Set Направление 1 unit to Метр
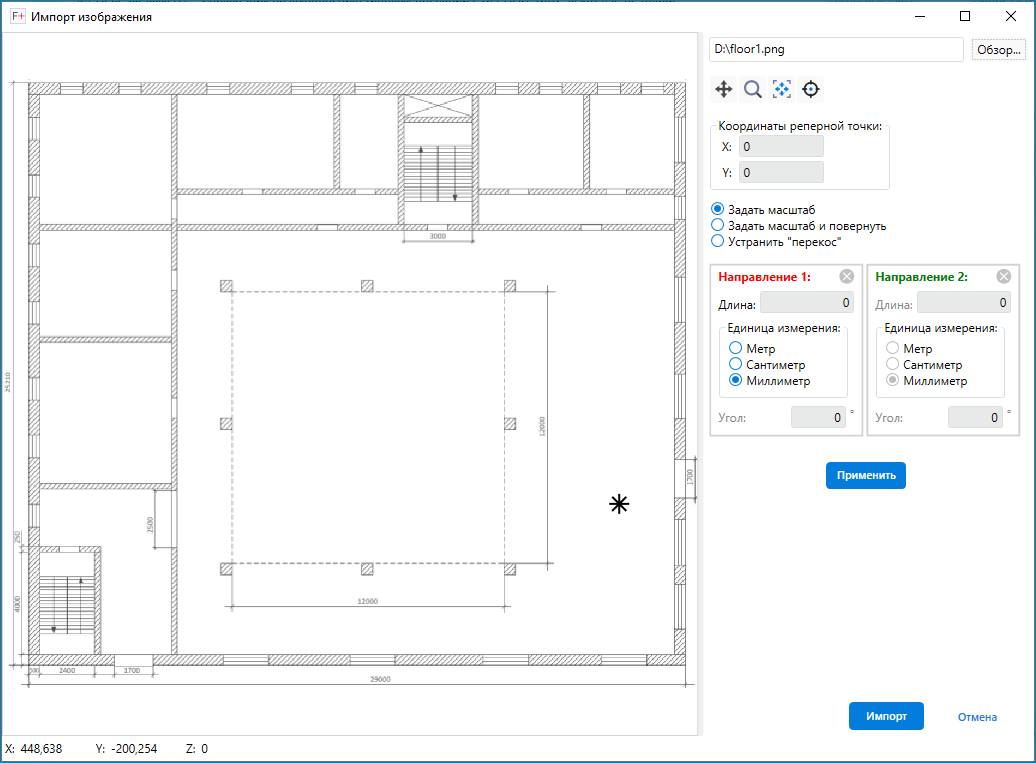The image size is (1036, 763). [x=752, y=348]
